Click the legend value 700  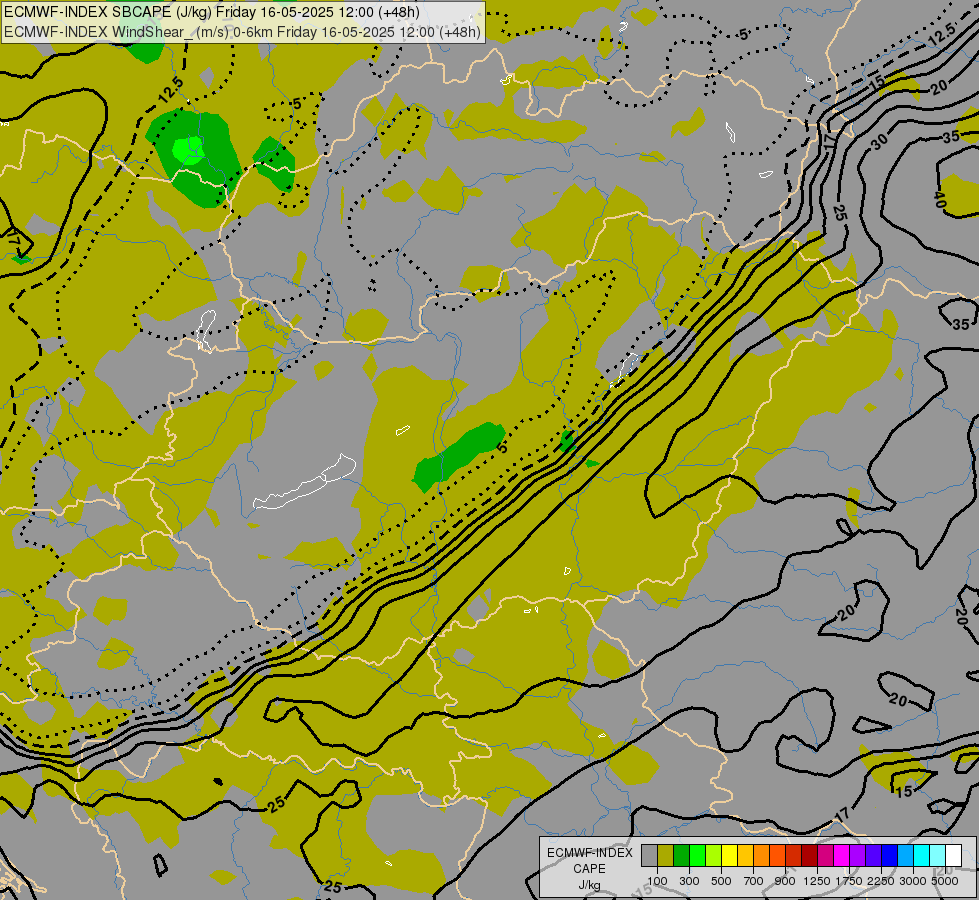754,881
